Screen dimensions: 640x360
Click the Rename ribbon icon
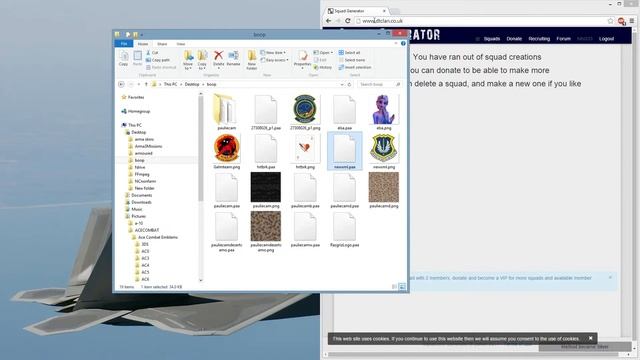233,58
